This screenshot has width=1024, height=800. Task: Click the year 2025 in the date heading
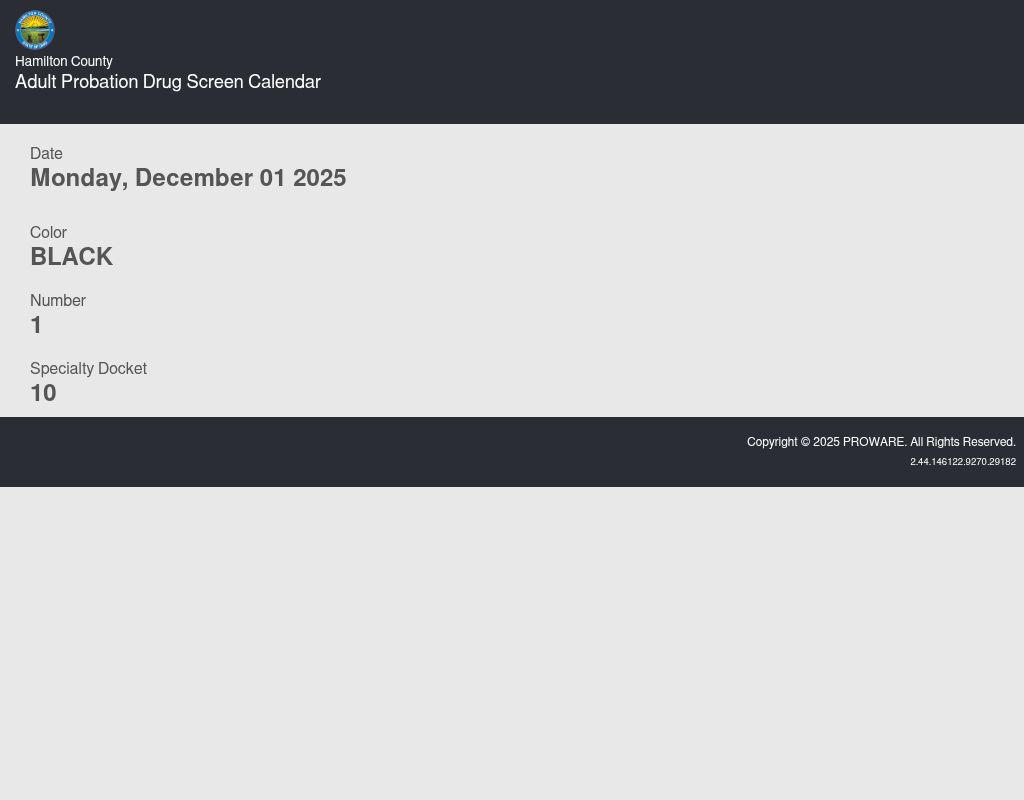[319, 178]
